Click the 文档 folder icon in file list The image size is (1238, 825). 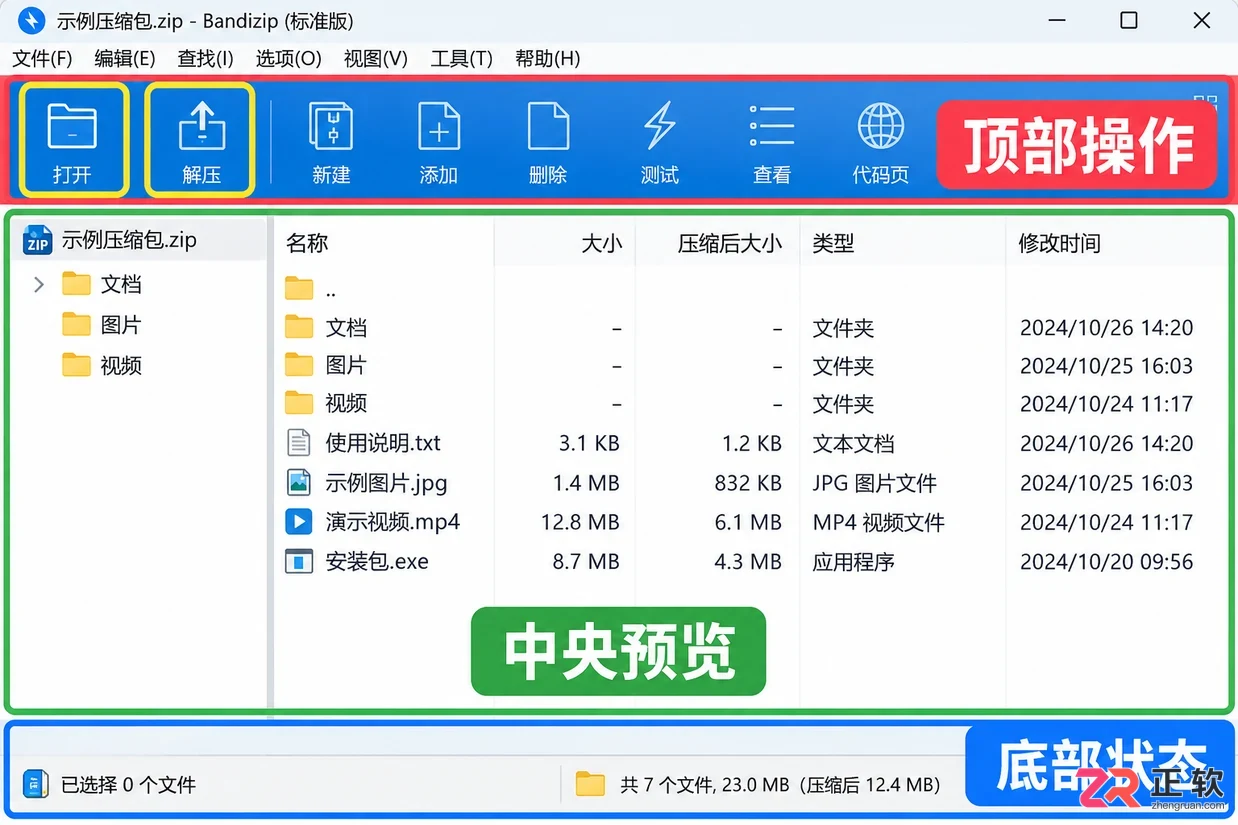299,327
